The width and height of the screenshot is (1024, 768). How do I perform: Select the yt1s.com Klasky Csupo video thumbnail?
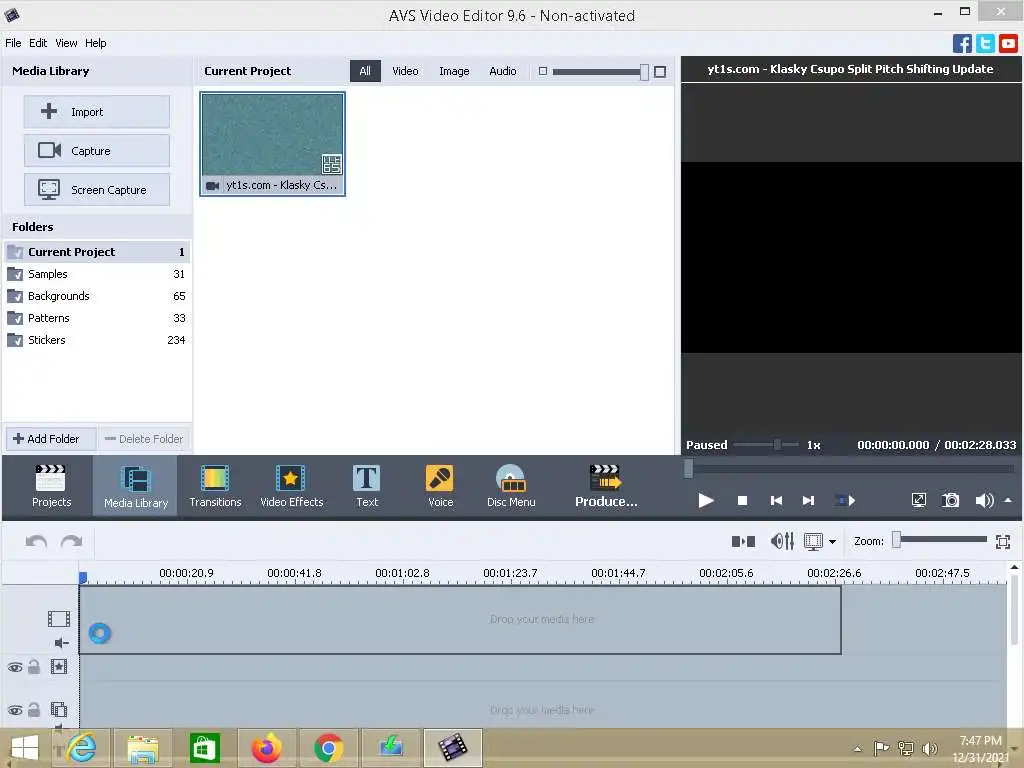pyautogui.click(x=272, y=144)
